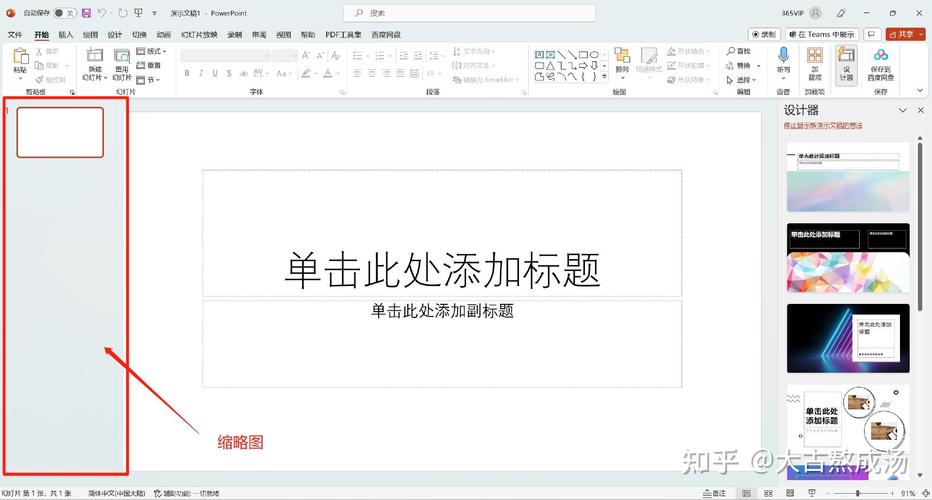Click the bullets list icon
The image size is (932, 500).
(357, 55)
